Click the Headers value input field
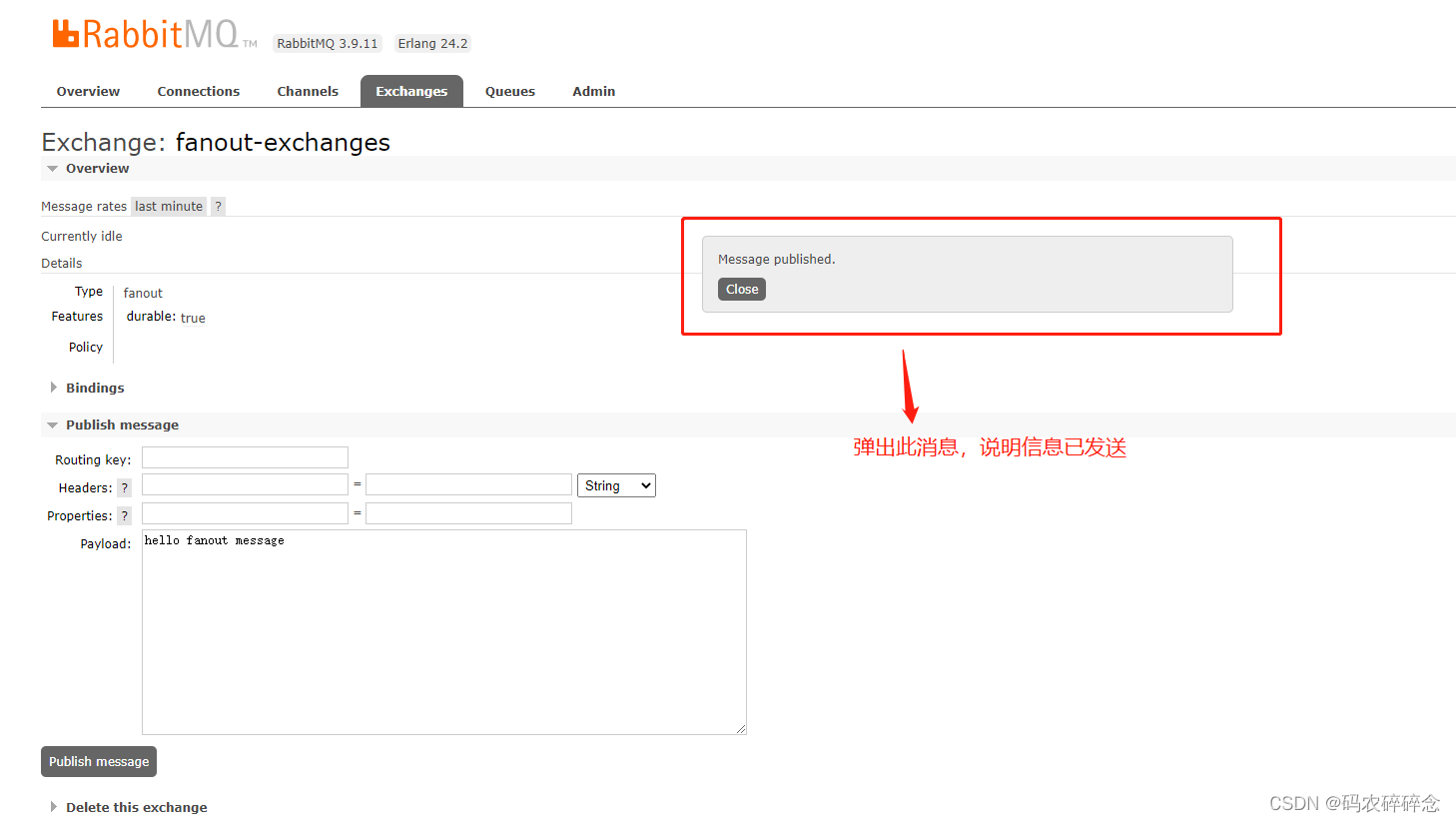Image resolution: width=1456 pixels, height=822 pixels. [x=468, y=484]
